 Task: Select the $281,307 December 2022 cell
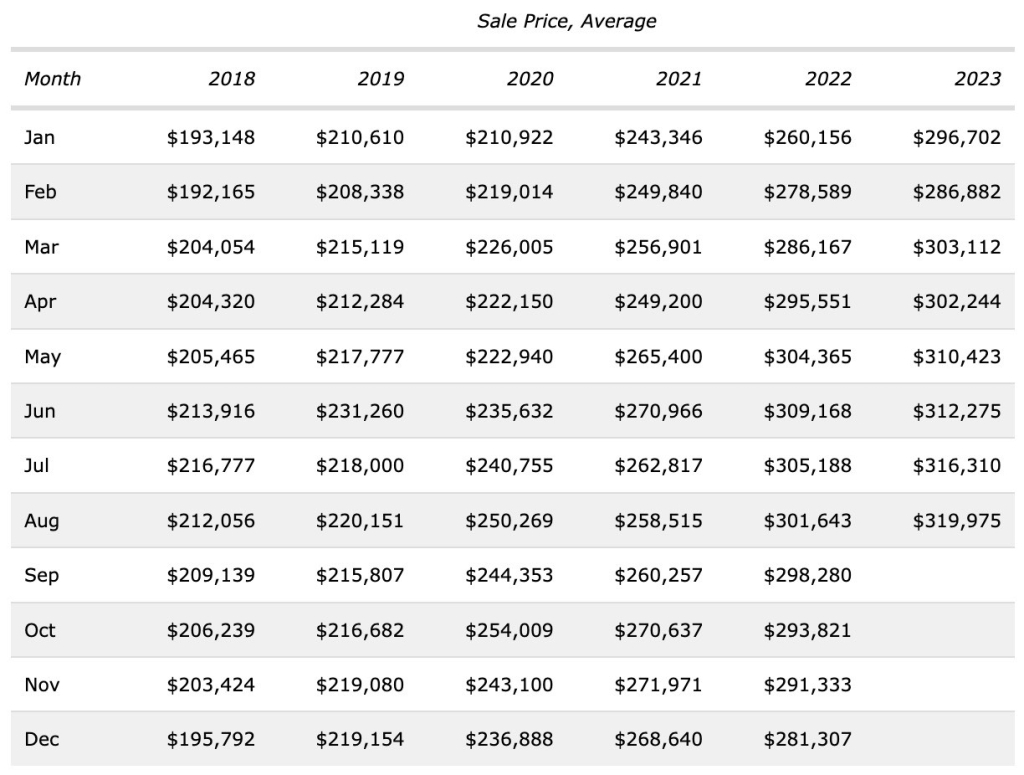pyautogui.click(x=808, y=740)
